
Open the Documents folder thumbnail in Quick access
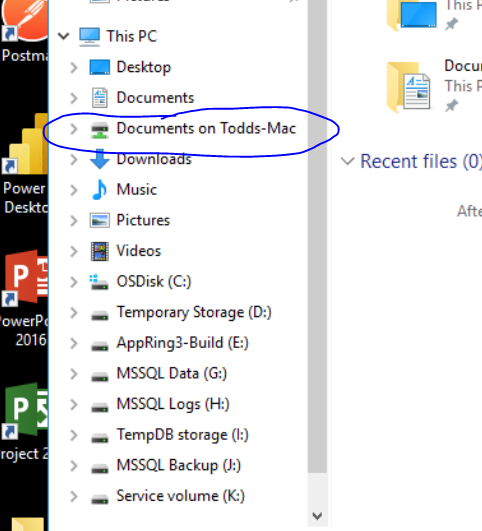(409, 87)
